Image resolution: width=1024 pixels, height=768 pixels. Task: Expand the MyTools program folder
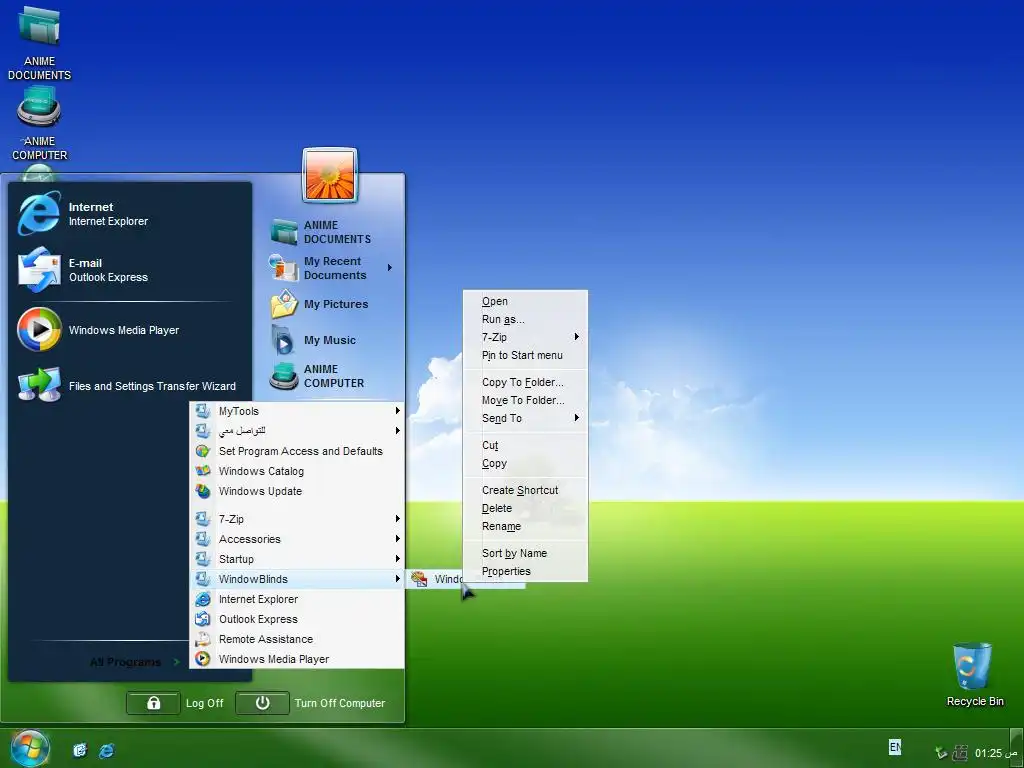[x=297, y=411]
